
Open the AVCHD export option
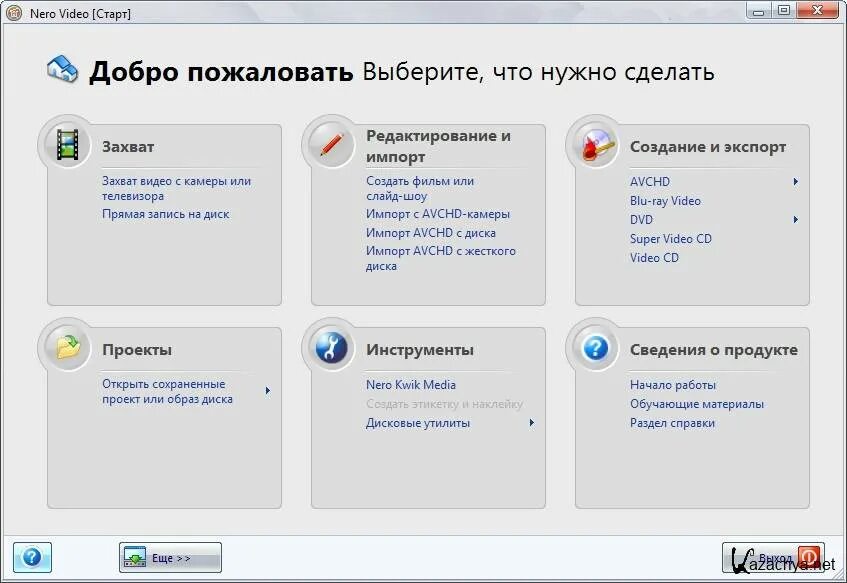tap(650, 182)
